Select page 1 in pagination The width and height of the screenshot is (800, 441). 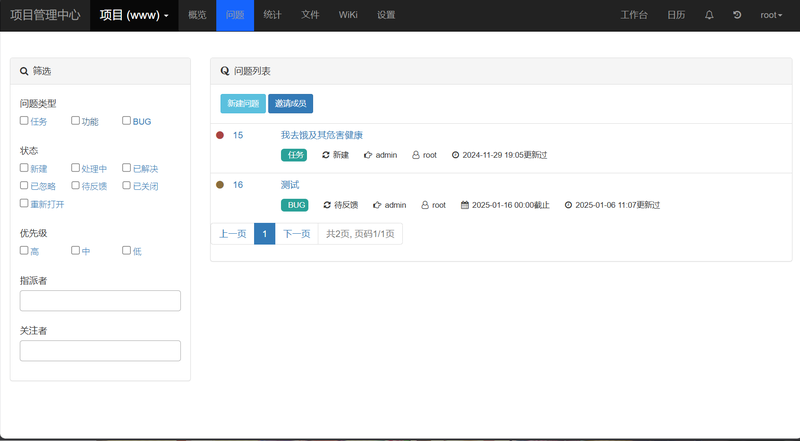click(x=264, y=234)
